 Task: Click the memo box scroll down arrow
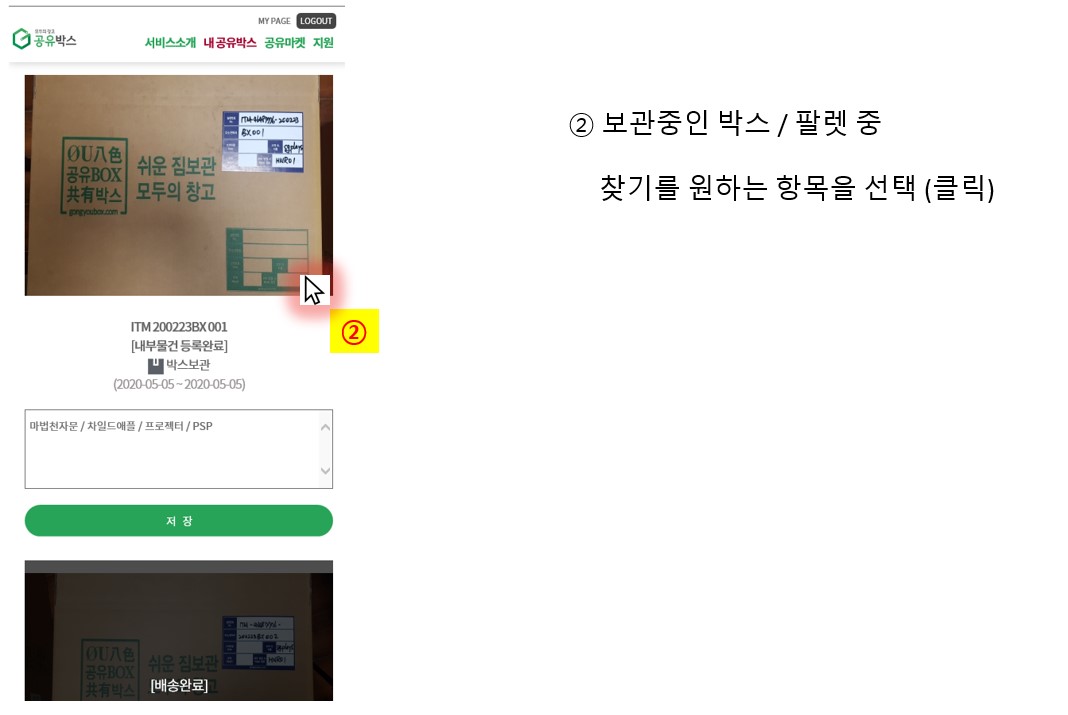tap(326, 471)
